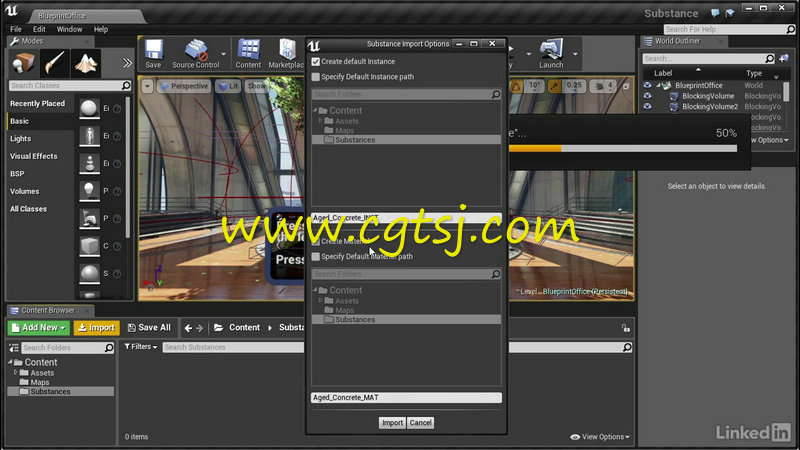Collapse Content root in Content Browser tree
The height and width of the screenshot is (450, 800).
coord(10,362)
